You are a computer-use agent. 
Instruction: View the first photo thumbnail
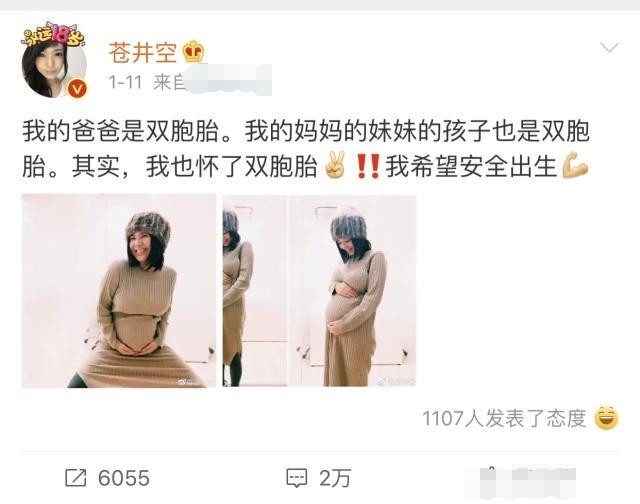pos(119,291)
